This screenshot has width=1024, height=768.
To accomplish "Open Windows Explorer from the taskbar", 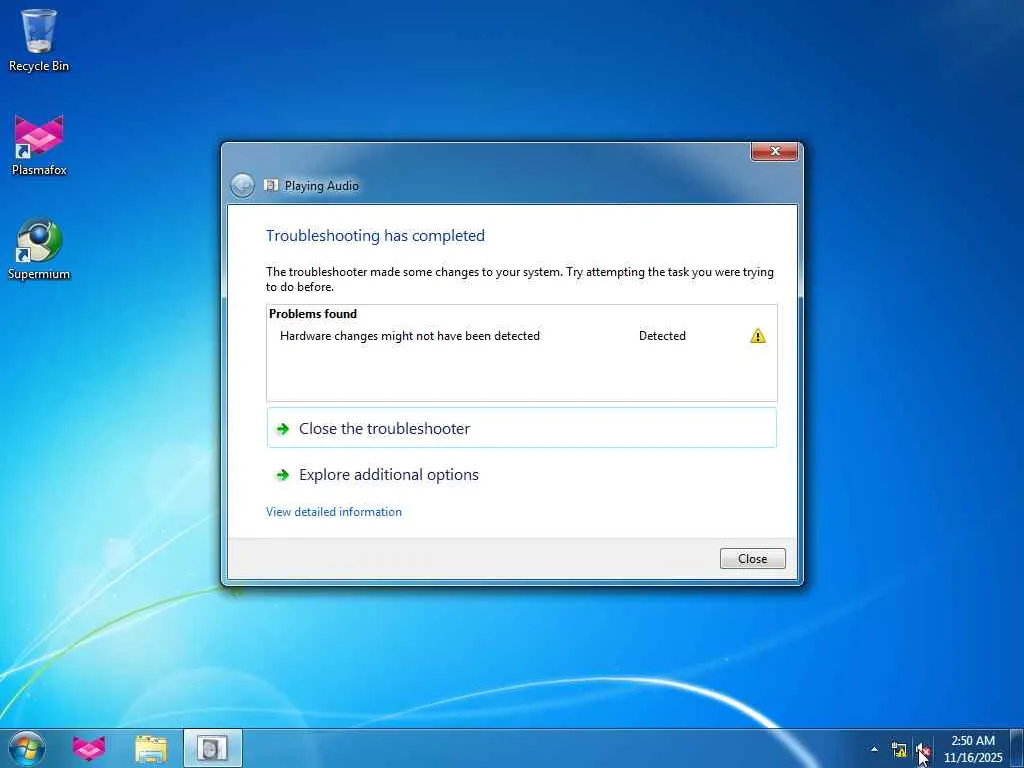I will pyautogui.click(x=151, y=748).
